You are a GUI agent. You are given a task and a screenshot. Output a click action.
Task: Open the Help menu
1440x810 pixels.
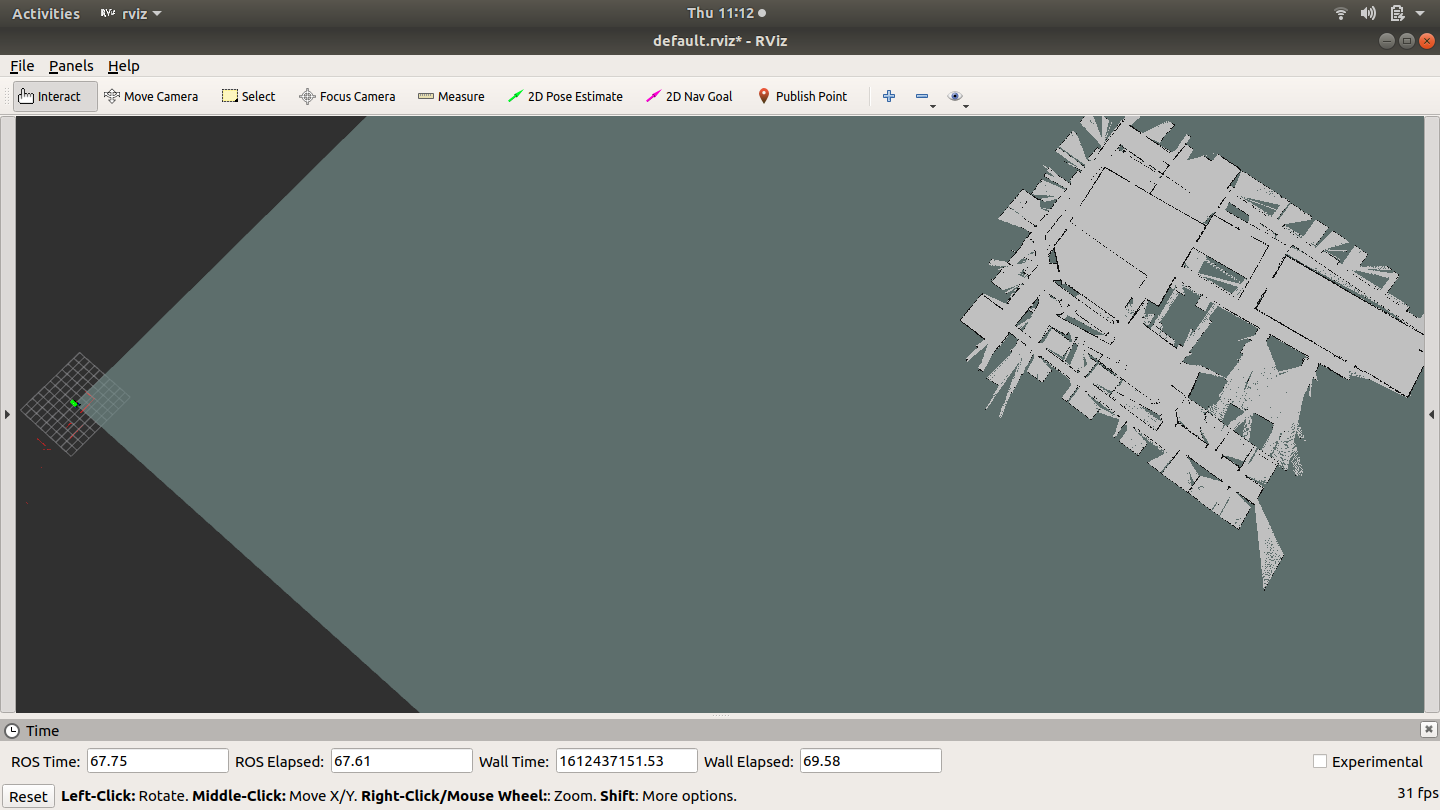124,66
